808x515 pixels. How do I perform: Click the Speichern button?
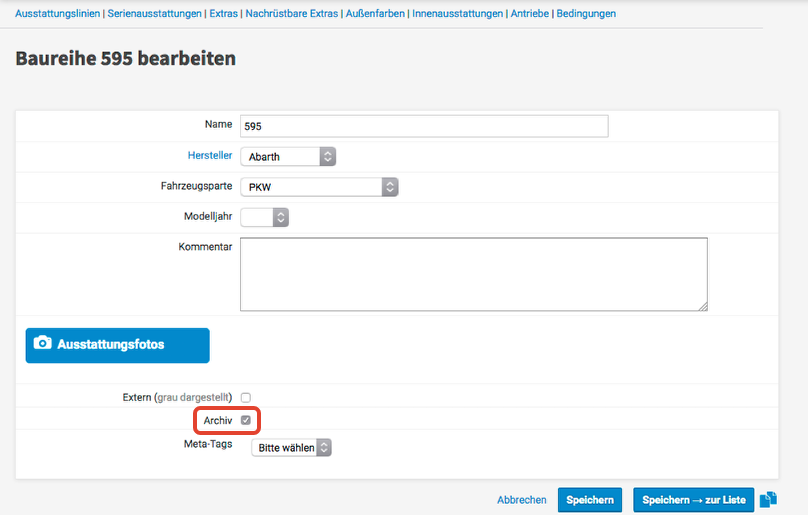coord(590,500)
